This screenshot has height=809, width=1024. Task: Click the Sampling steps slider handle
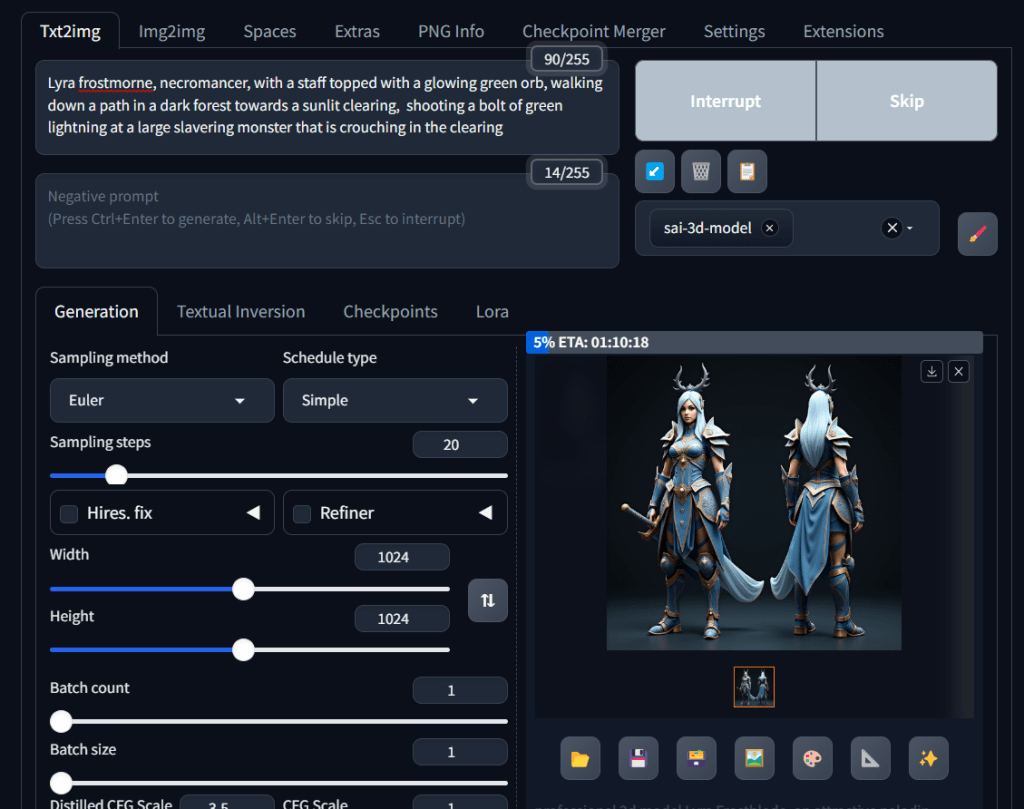[x=117, y=475]
